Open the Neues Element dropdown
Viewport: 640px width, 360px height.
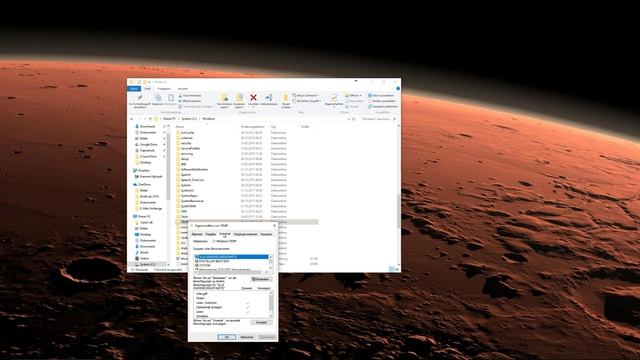click(x=306, y=96)
